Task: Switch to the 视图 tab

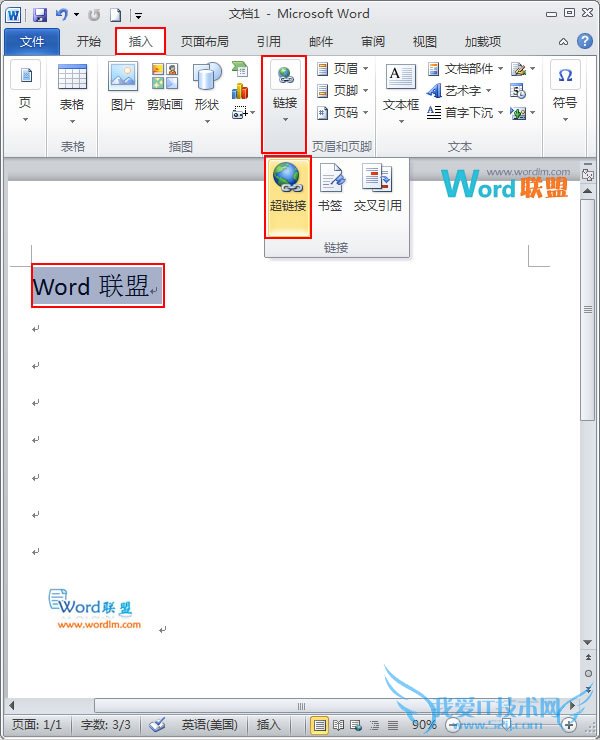Action: pyautogui.click(x=424, y=42)
